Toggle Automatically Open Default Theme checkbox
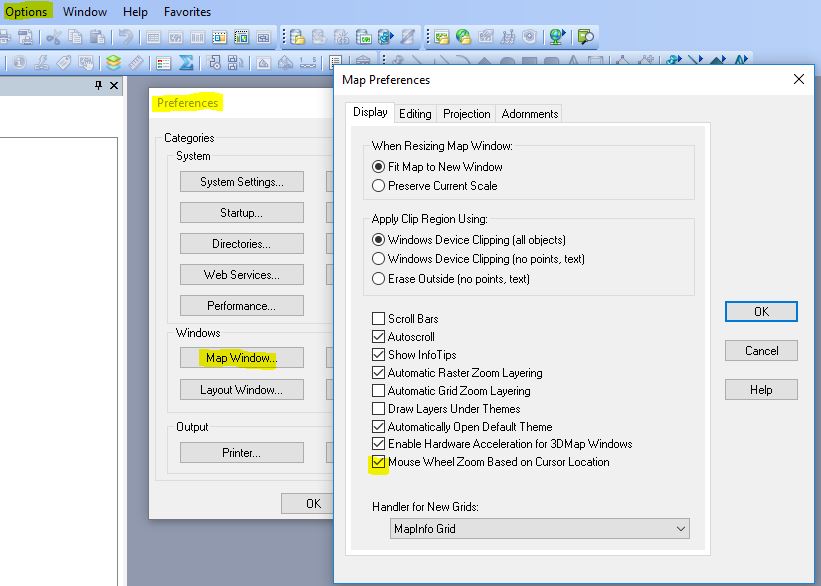The width and height of the screenshot is (821, 586). tap(378, 426)
